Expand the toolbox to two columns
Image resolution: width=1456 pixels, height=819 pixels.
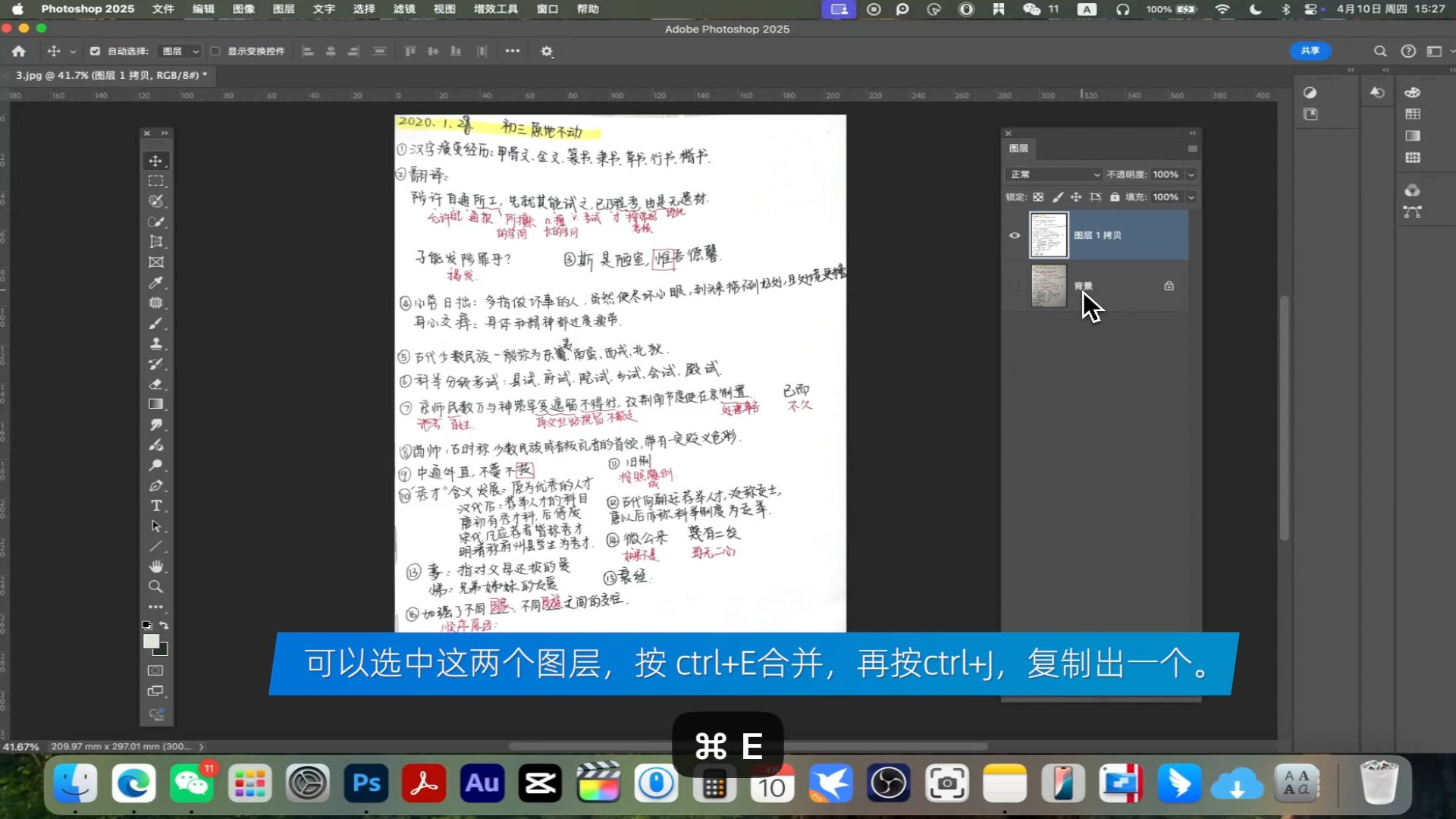[x=165, y=133]
